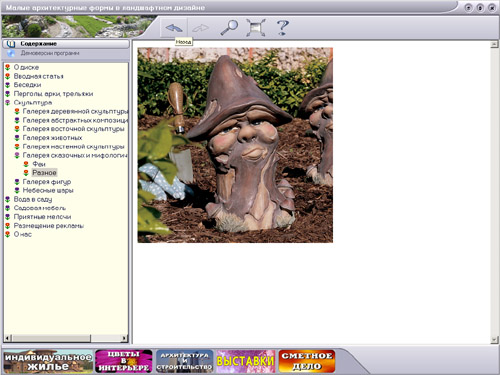
Task: Click the fullscreen view toolbar icon
Action: point(256,27)
